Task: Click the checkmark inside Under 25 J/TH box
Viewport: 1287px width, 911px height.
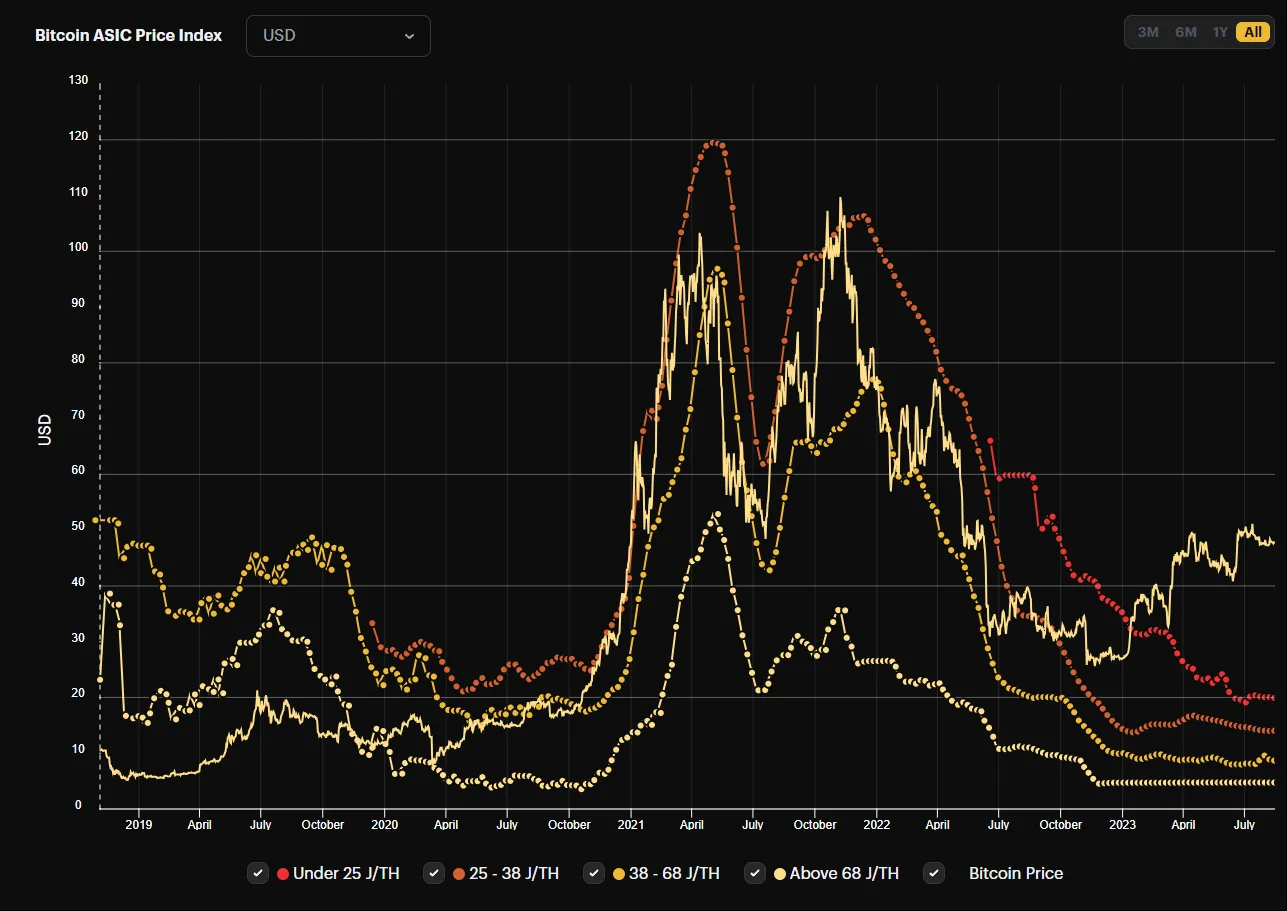Action: pyautogui.click(x=258, y=873)
